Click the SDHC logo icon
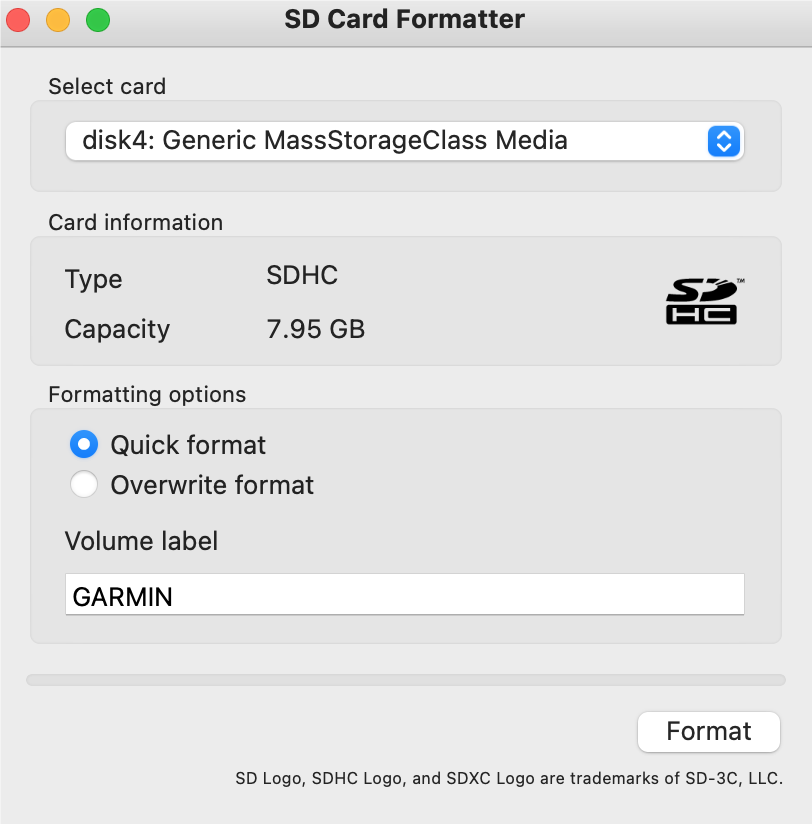Viewport: 812px width, 824px height. (x=704, y=301)
